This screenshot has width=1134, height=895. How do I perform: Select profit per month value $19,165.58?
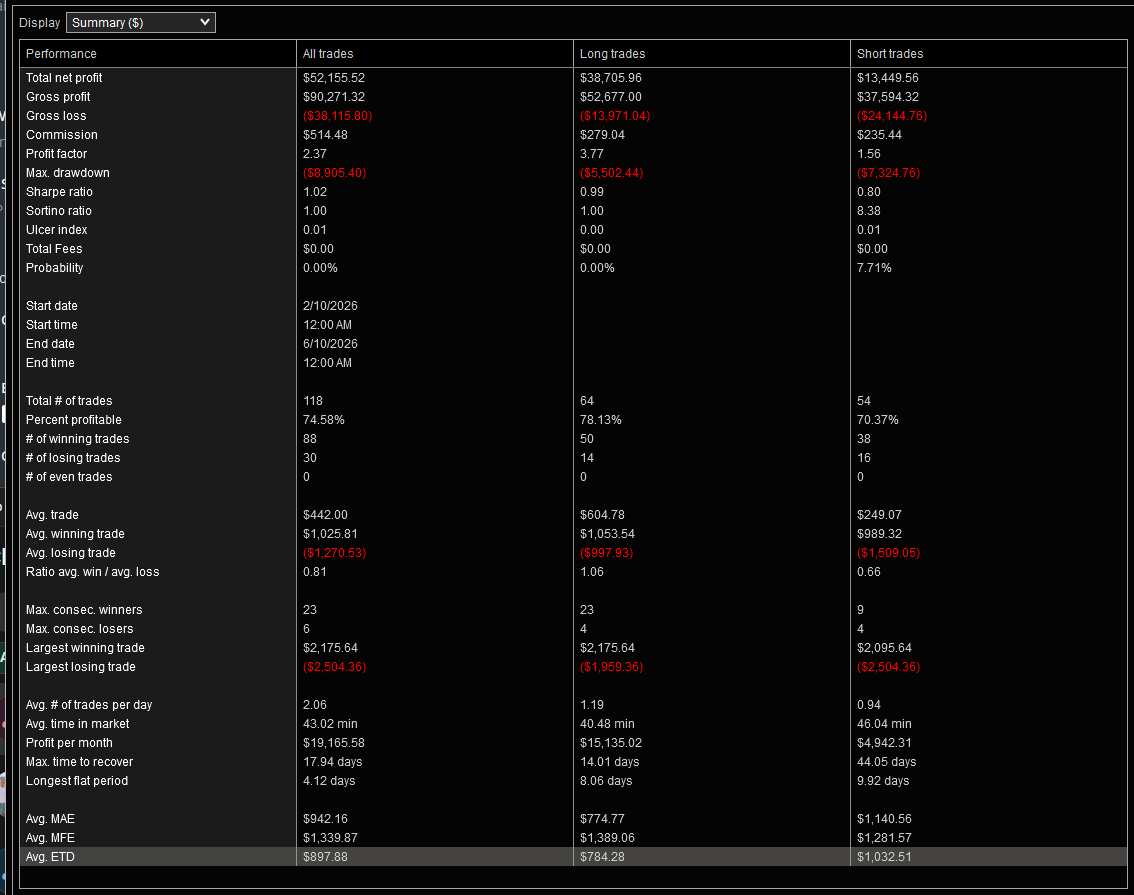pyautogui.click(x=333, y=742)
